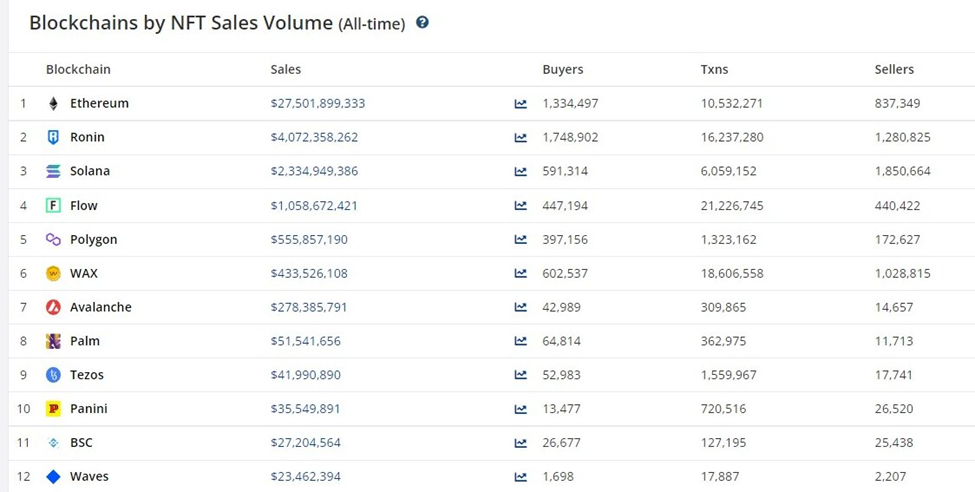Click the Solana logo icon
Image resolution: width=975 pixels, height=492 pixels.
tap(54, 171)
